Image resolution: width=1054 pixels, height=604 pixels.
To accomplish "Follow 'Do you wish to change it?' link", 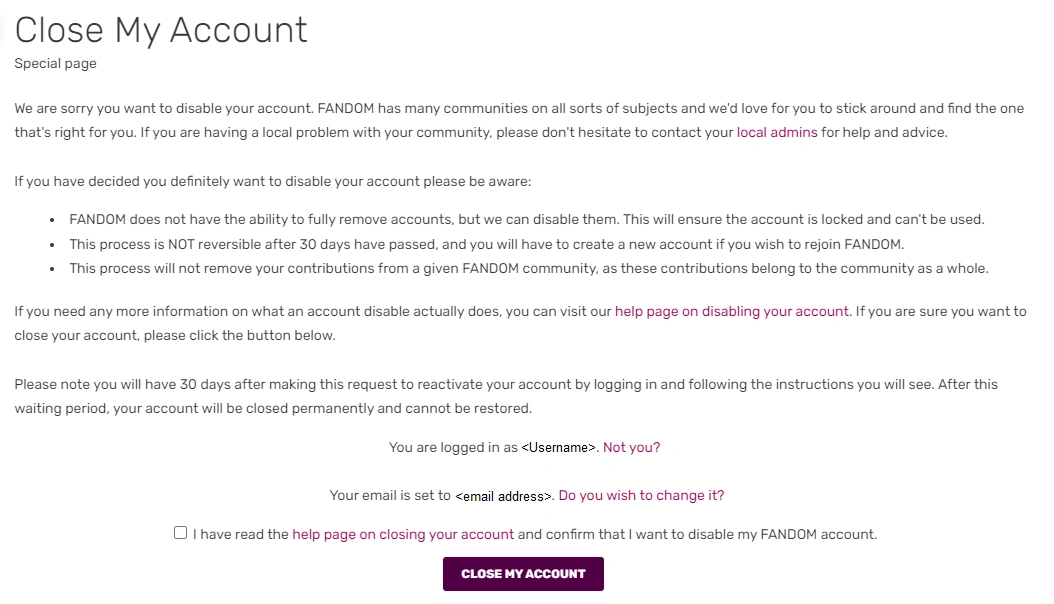I will [x=641, y=495].
